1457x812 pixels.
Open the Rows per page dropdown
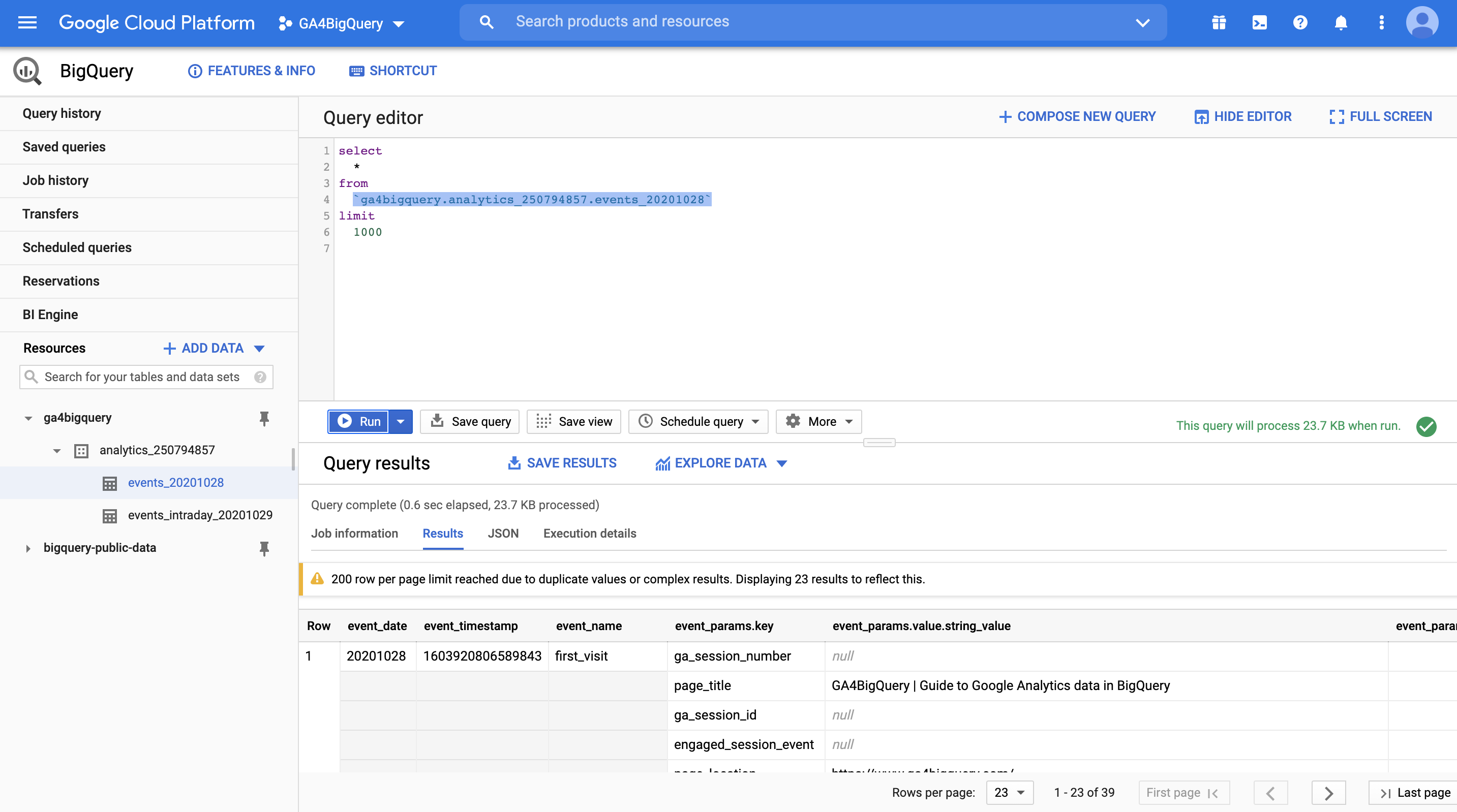tap(1009, 792)
